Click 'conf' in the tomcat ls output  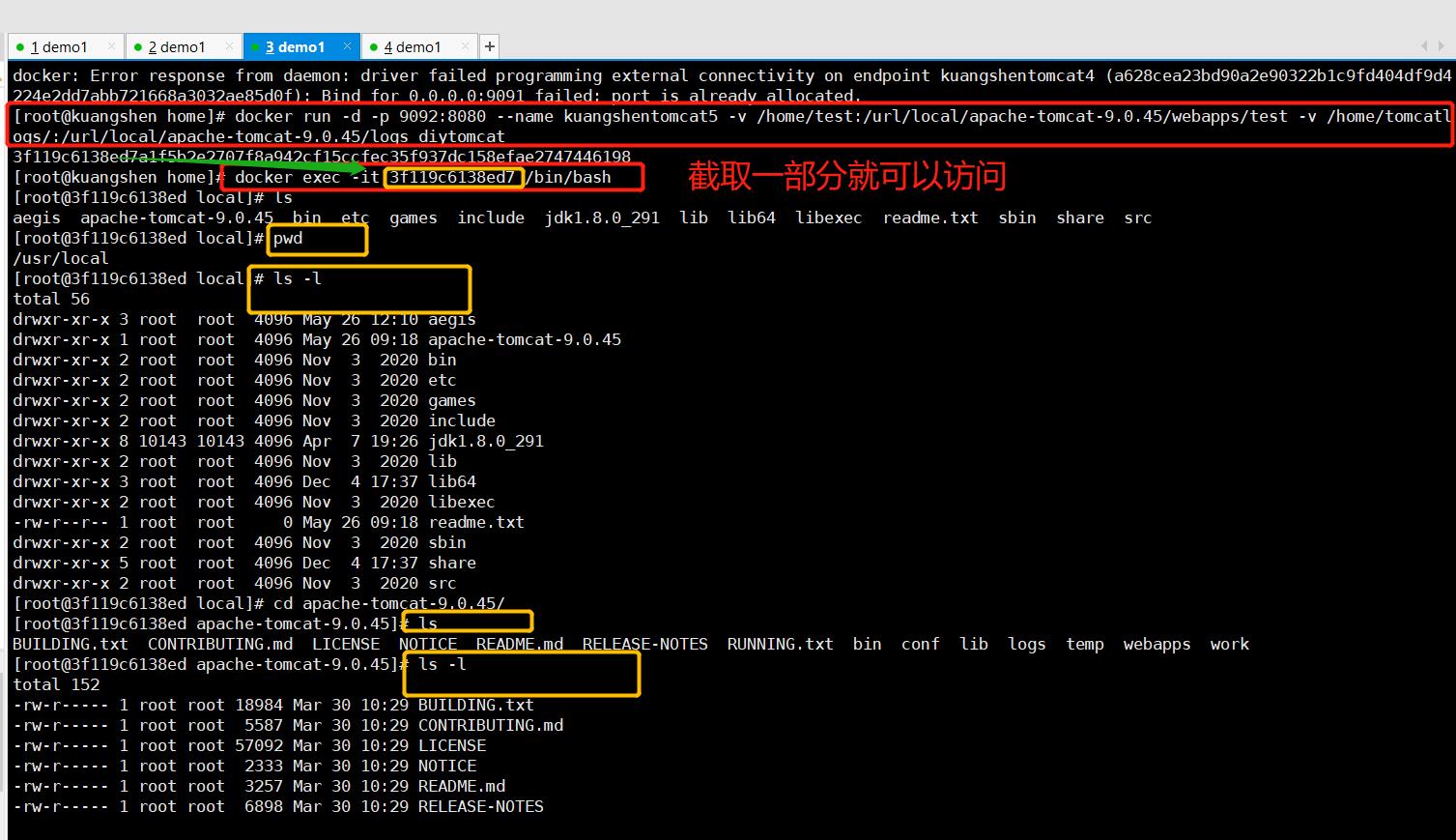click(x=921, y=644)
